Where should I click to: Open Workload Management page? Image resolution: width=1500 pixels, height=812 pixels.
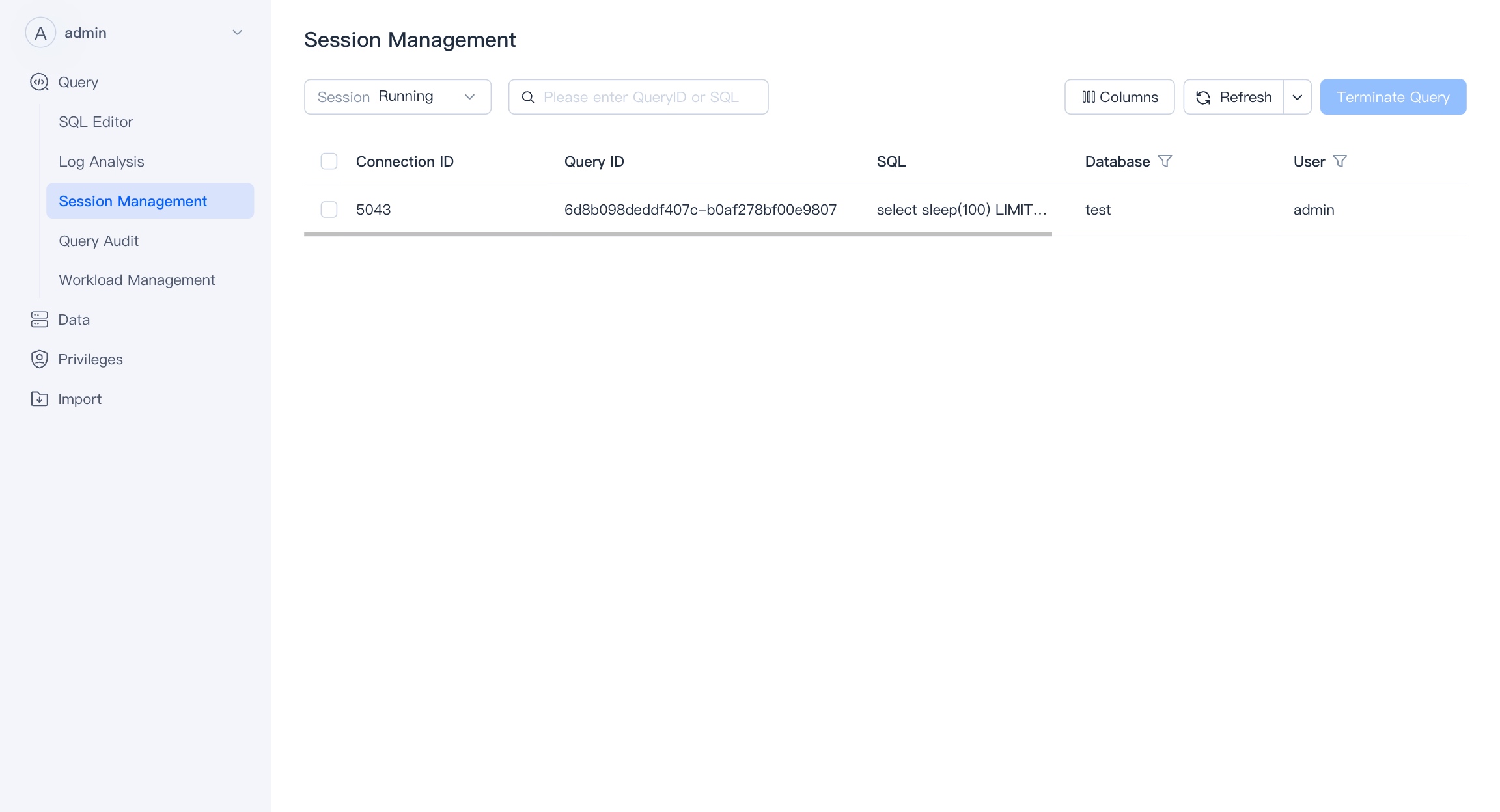click(x=137, y=280)
